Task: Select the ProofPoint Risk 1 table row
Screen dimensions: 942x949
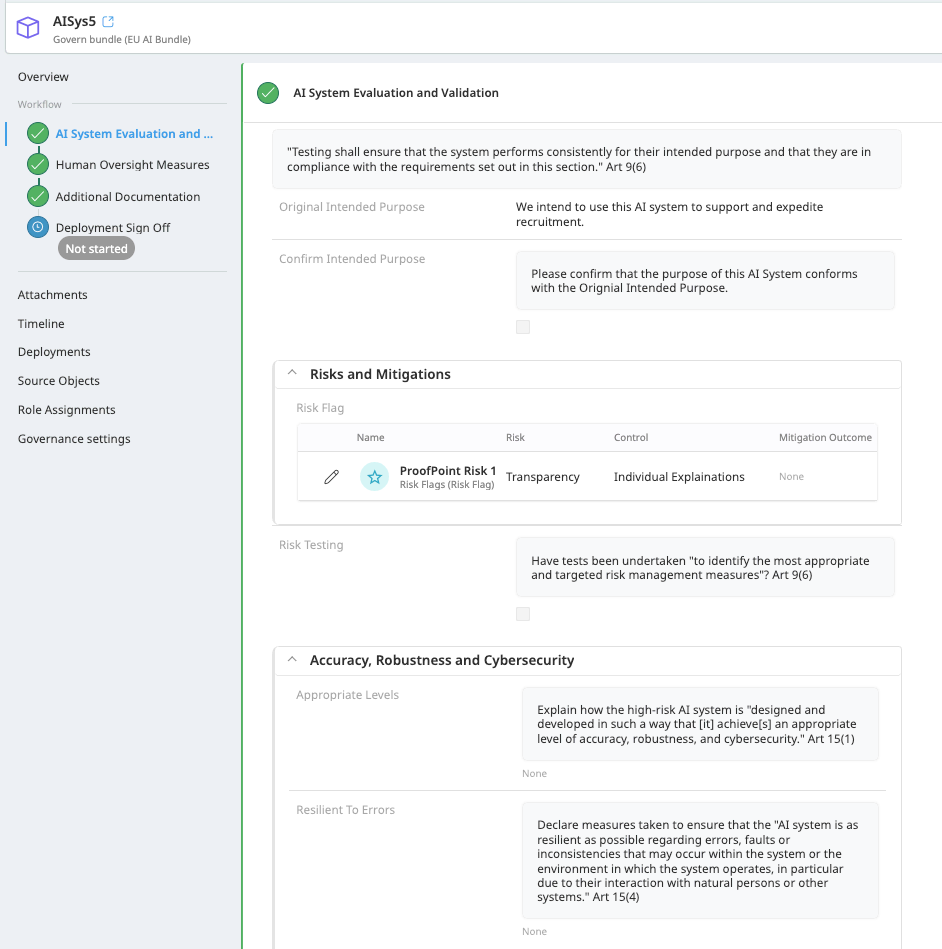Action: [600, 476]
